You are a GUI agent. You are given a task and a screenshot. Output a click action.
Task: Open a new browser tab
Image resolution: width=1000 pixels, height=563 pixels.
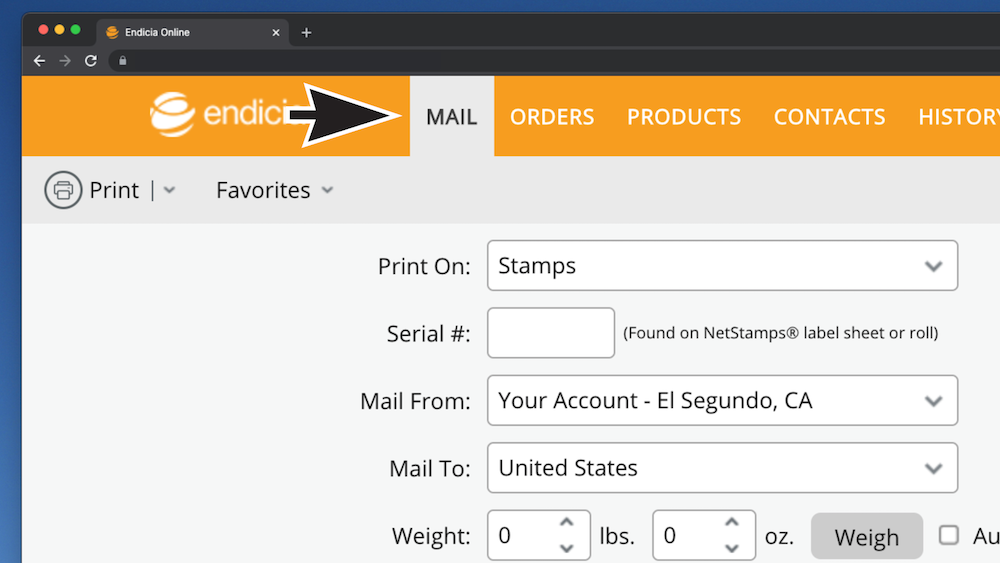306,33
